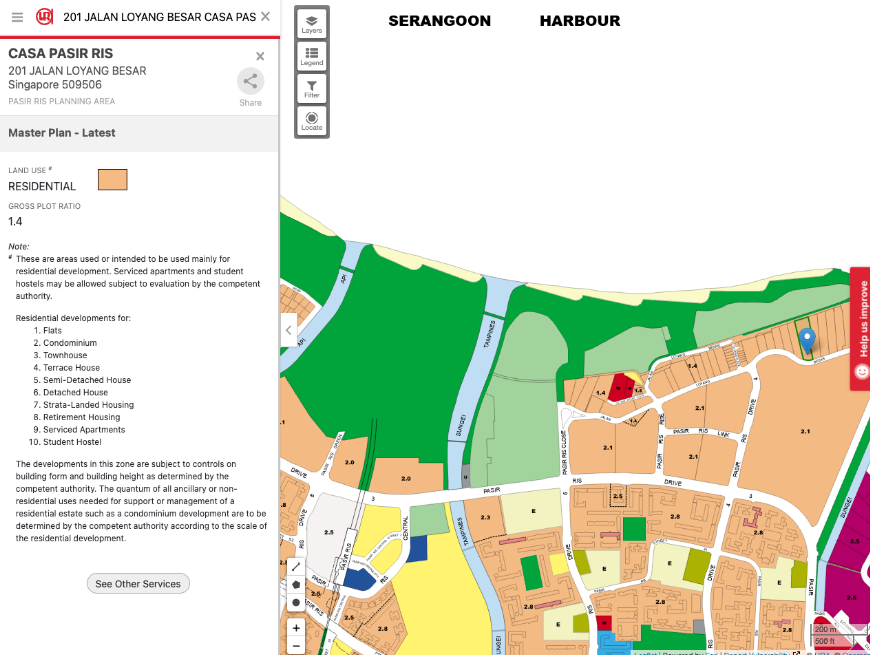
Task: Clear the search box text
Action: [x=265, y=17]
